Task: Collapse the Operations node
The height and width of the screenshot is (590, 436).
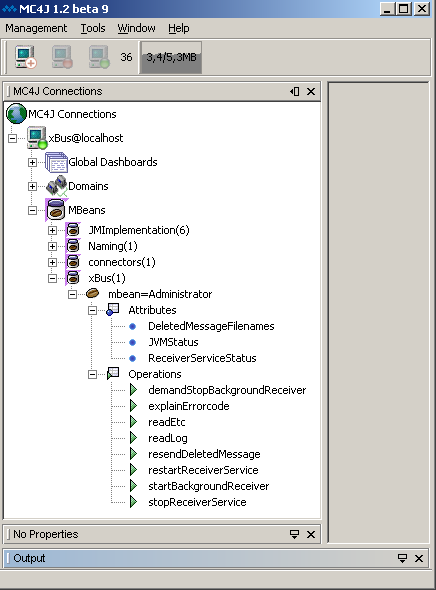Action: click(x=92, y=374)
